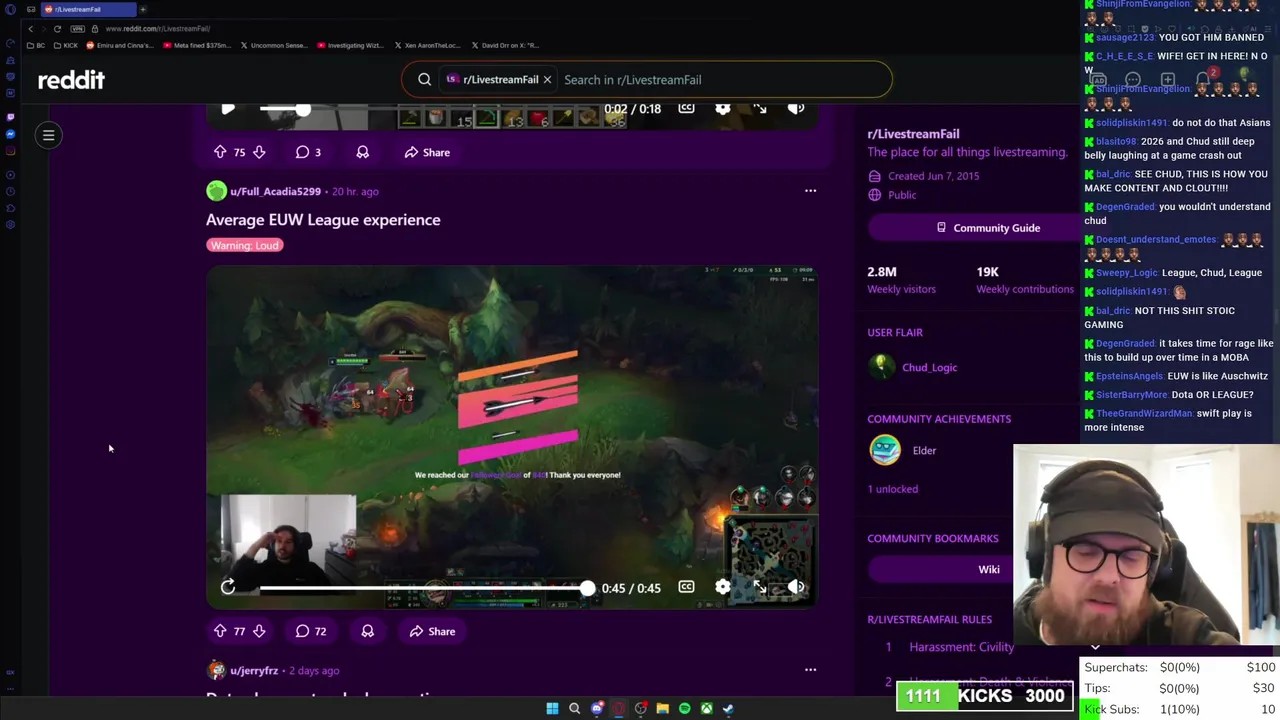Open options menu for u/jerryfrz post
Viewport: 1280px width, 720px height.
810,670
